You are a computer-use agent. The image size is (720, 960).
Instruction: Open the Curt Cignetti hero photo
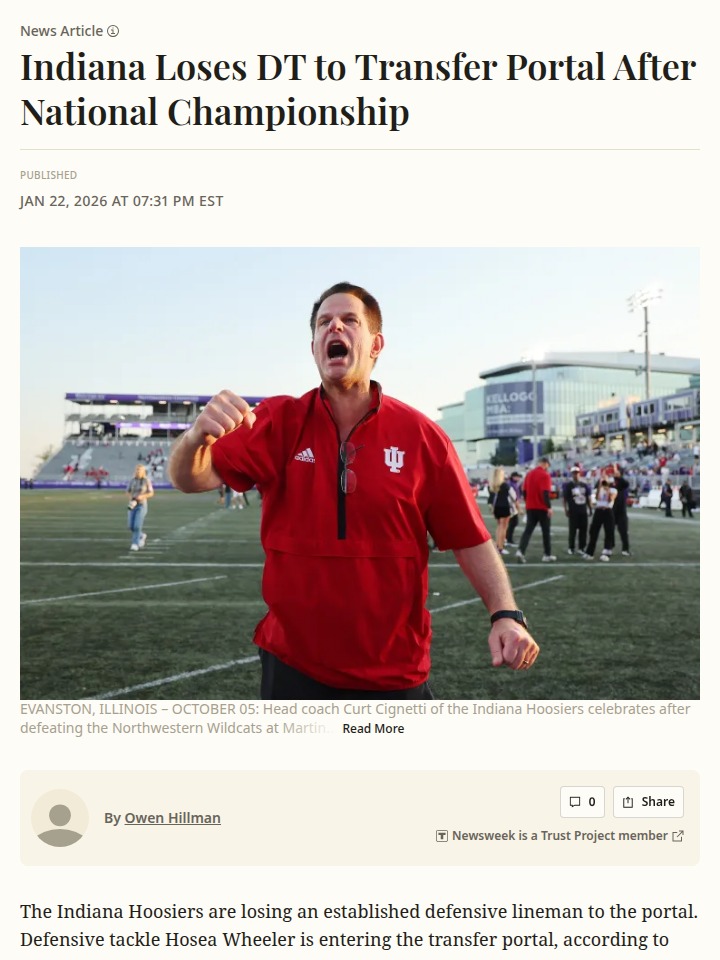click(x=360, y=473)
